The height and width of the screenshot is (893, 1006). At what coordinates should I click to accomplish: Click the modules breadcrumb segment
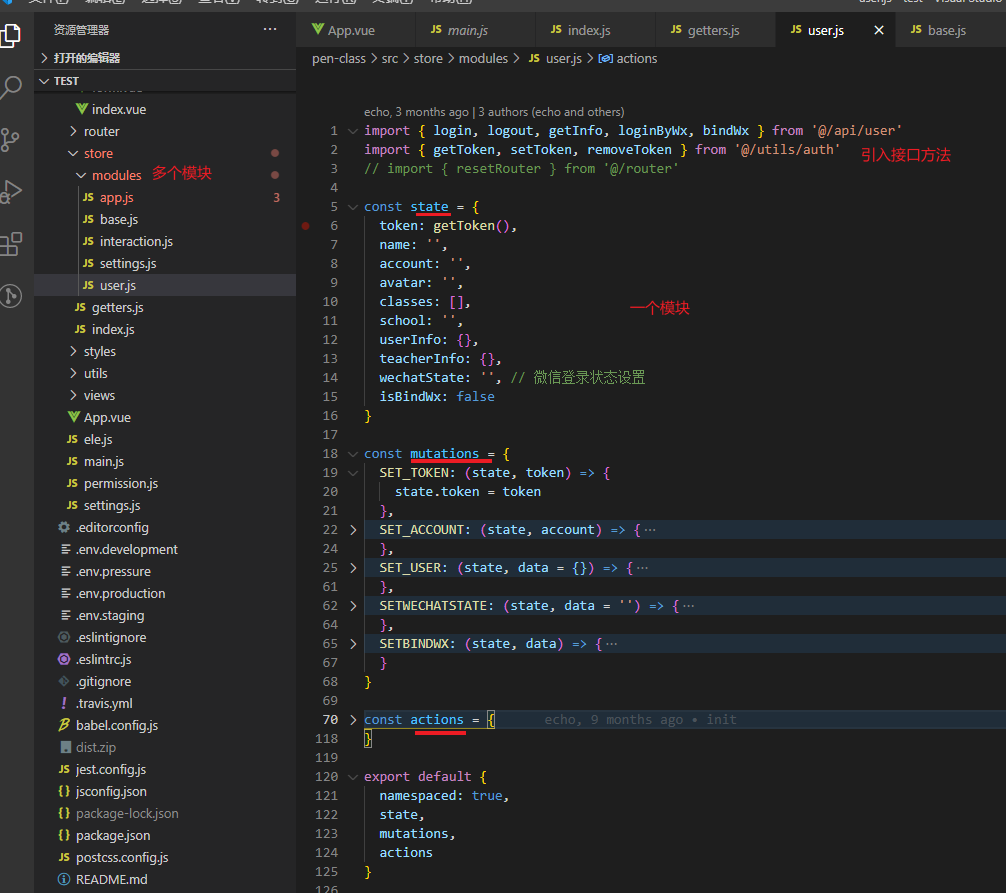point(483,59)
